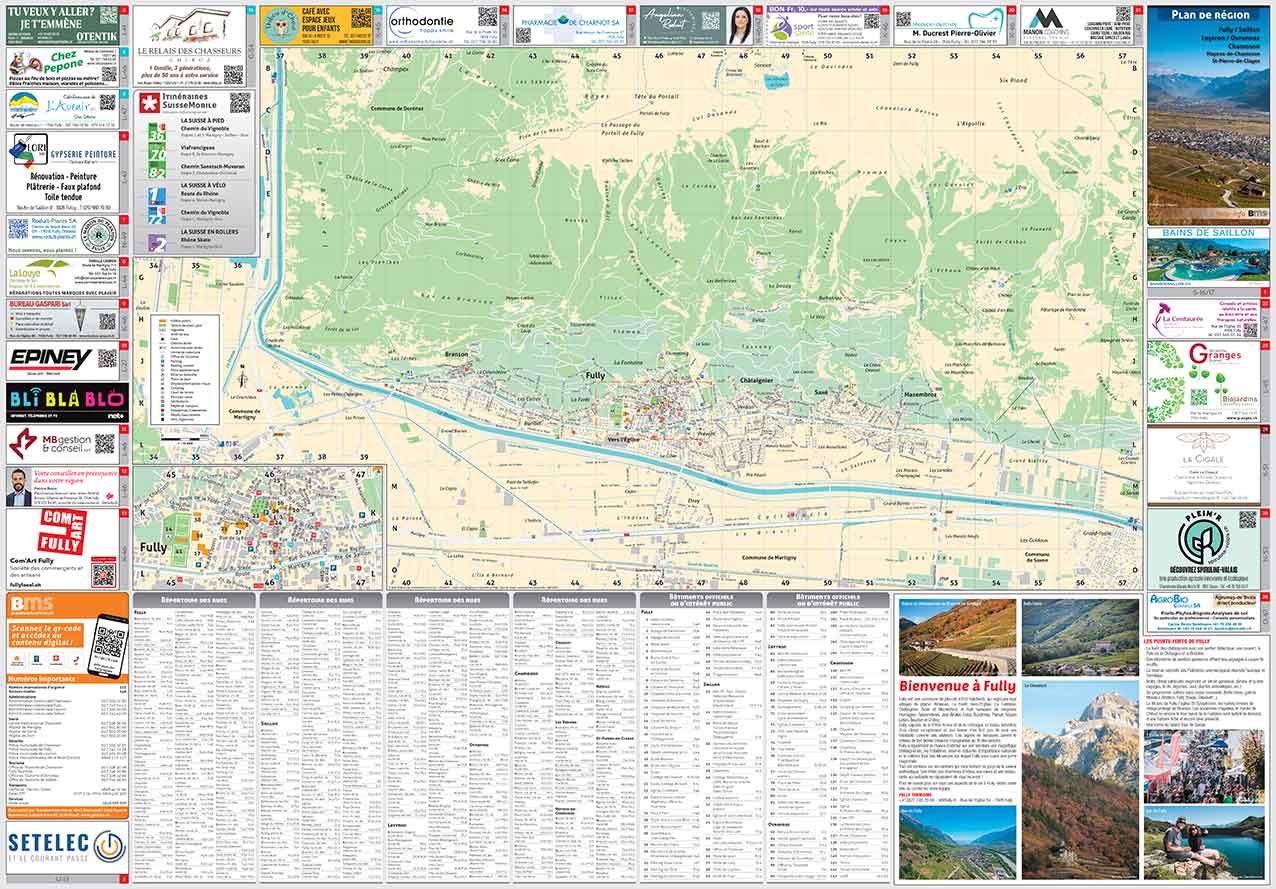1276x889 pixels.
Task: Click the red Com'Art Fully QR code
Action: tap(103, 575)
